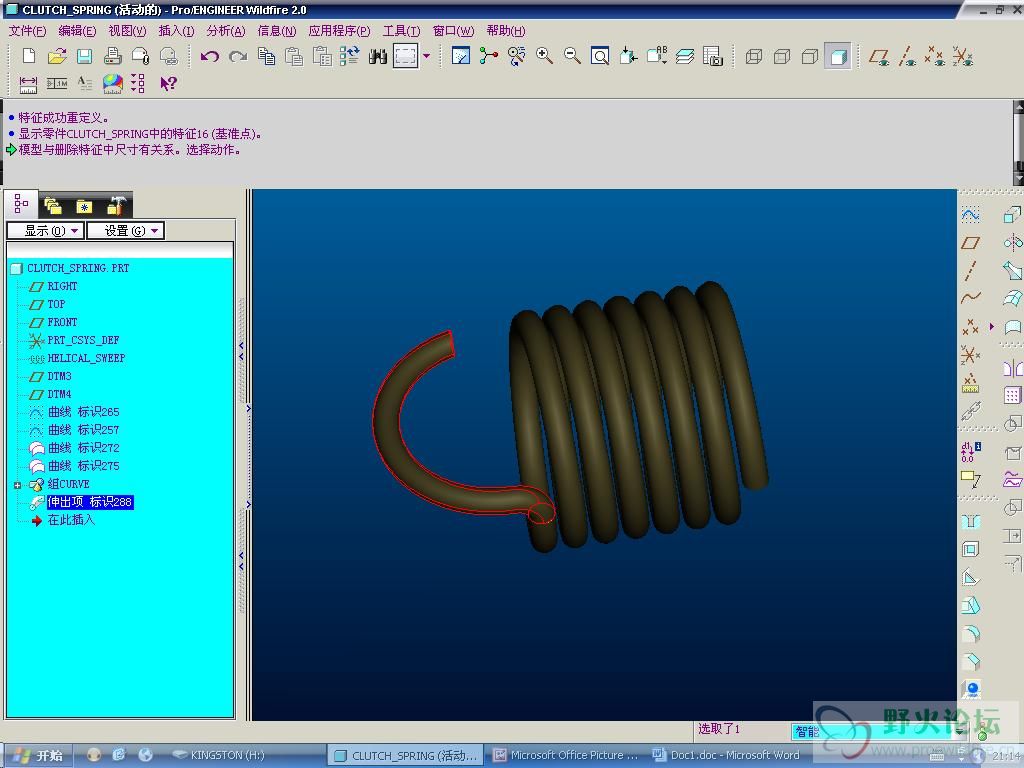The height and width of the screenshot is (768, 1024).
Task: Create a new file with New icon
Action: [29, 56]
